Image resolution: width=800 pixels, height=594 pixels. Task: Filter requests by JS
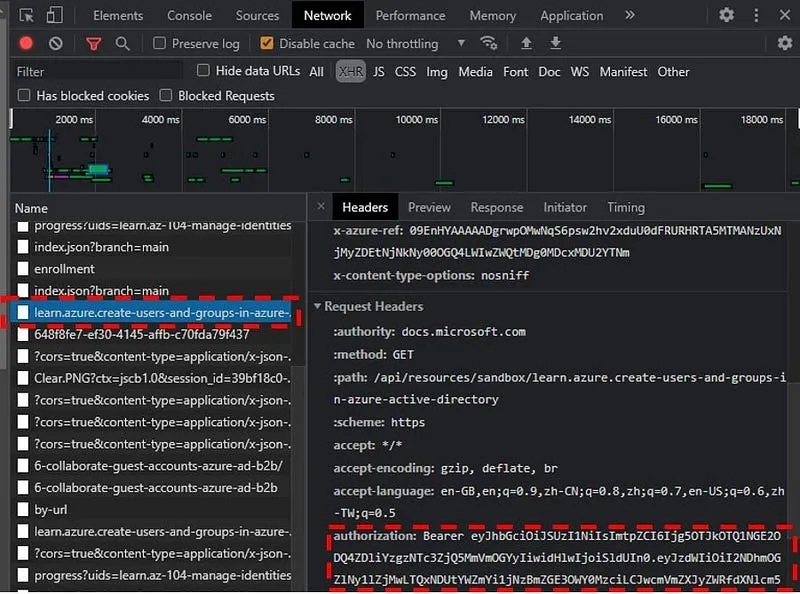pyautogui.click(x=379, y=72)
